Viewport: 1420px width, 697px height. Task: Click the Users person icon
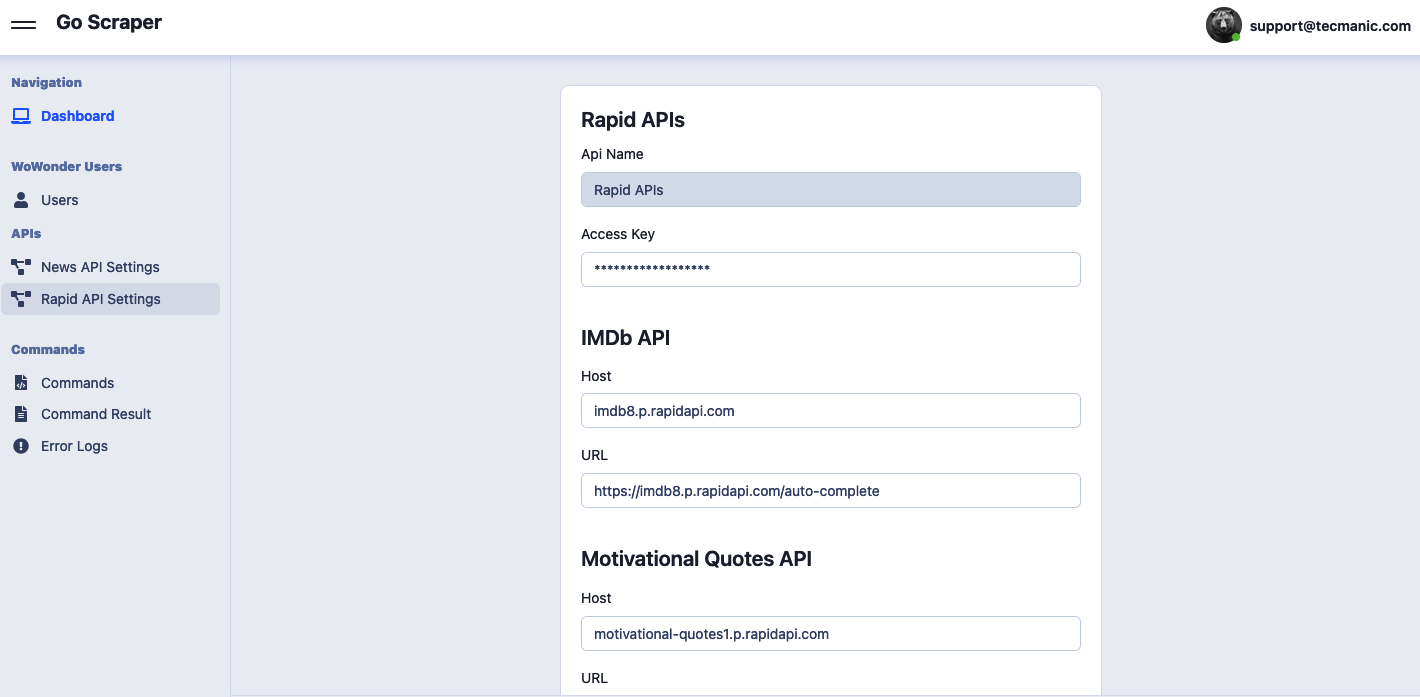[21, 200]
